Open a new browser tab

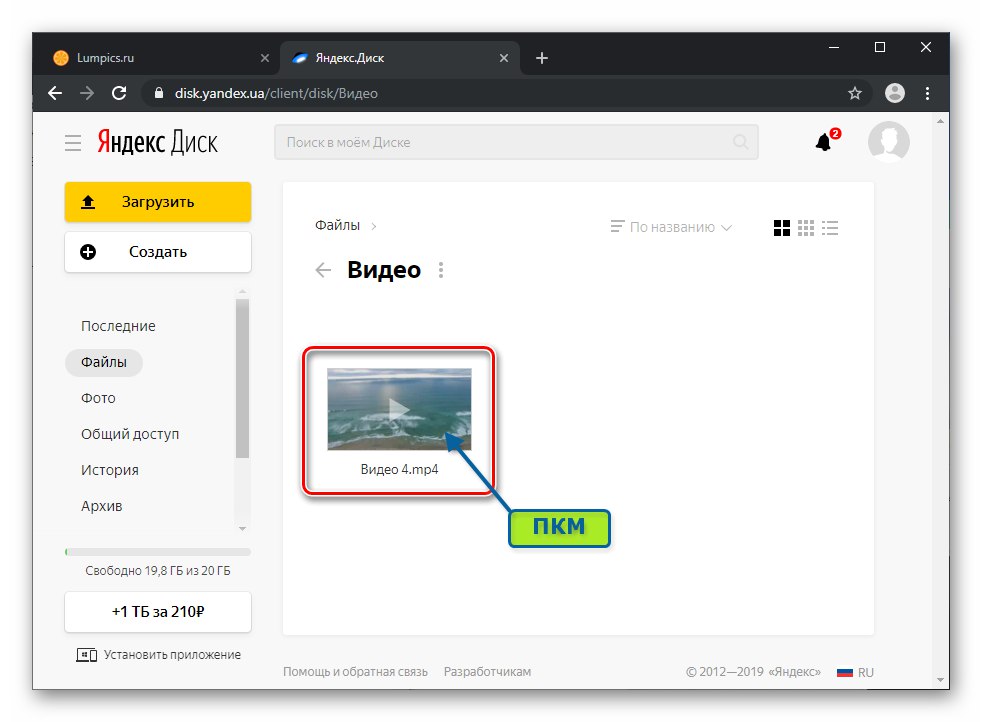point(542,58)
